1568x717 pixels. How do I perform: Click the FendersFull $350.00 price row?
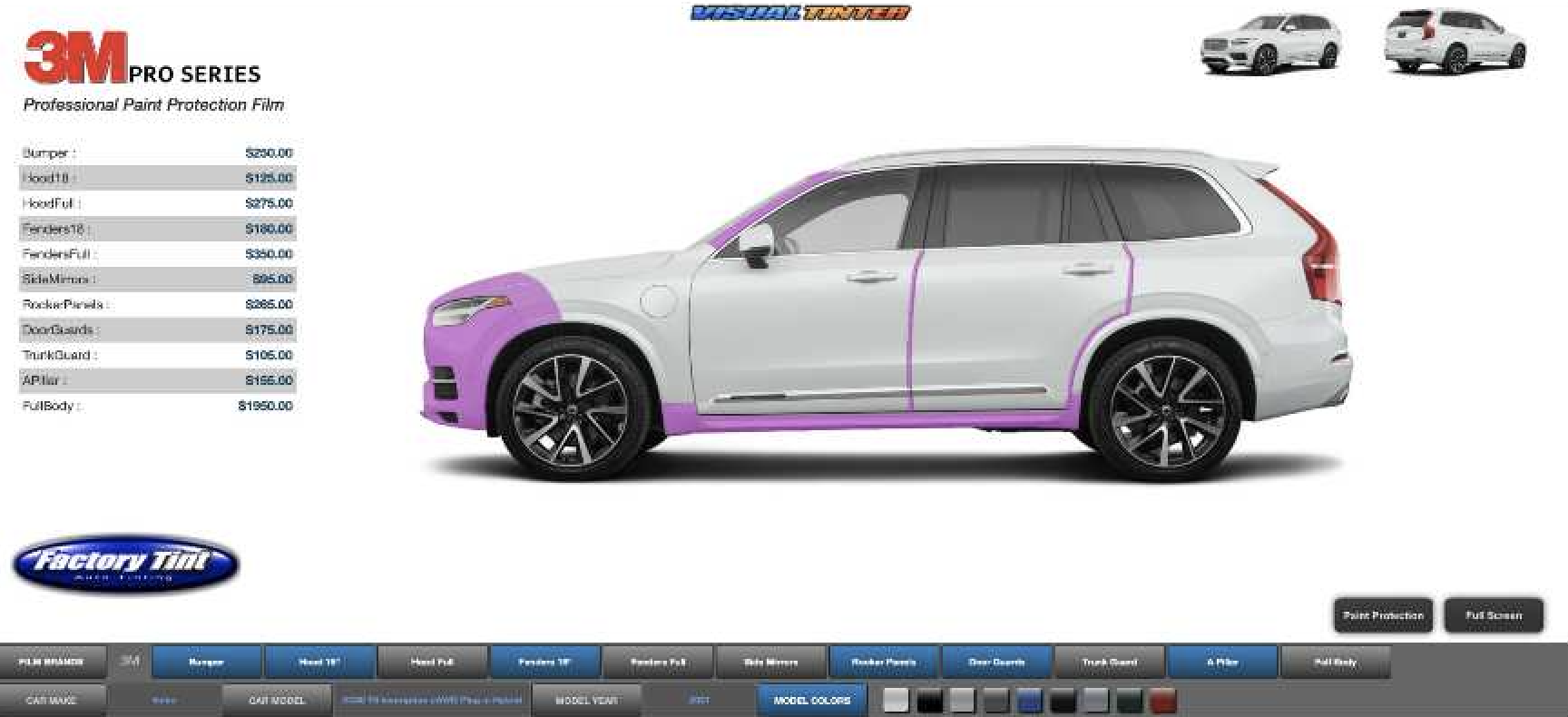[x=157, y=254]
